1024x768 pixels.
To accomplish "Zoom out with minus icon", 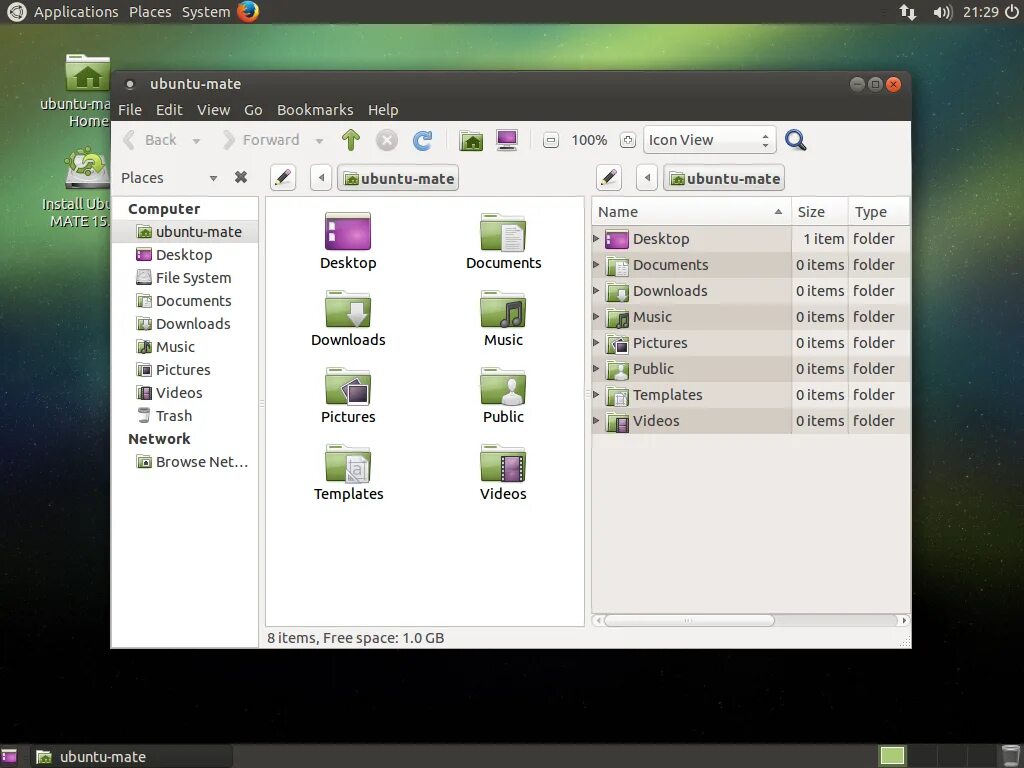I will (x=551, y=140).
